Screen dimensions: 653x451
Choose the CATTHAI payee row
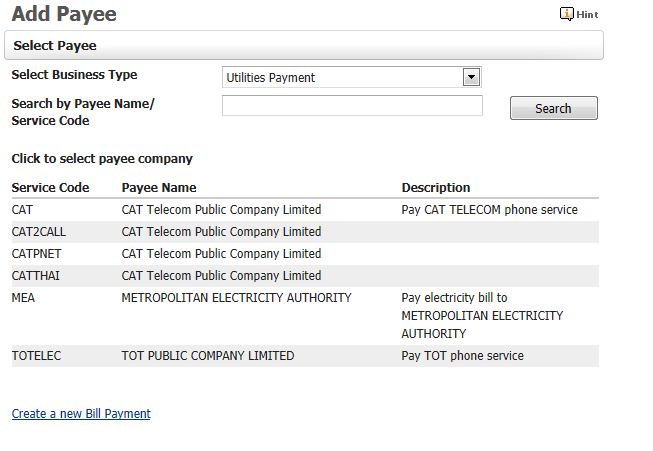coord(305,276)
